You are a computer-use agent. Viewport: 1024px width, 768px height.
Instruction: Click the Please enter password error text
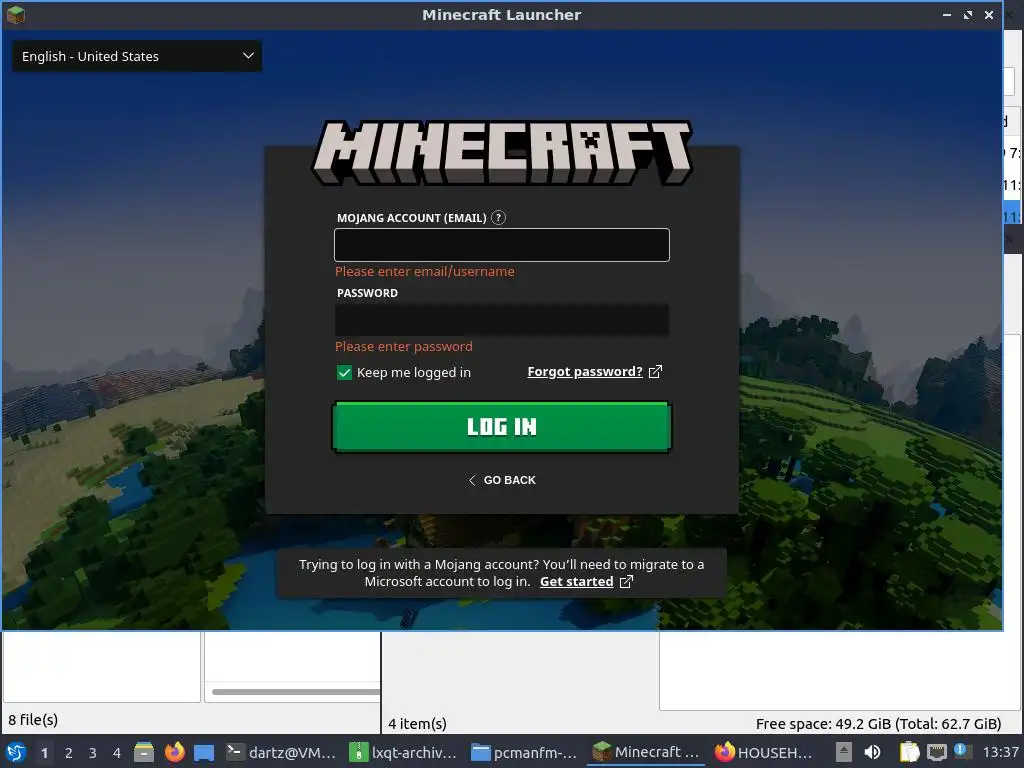pos(404,346)
